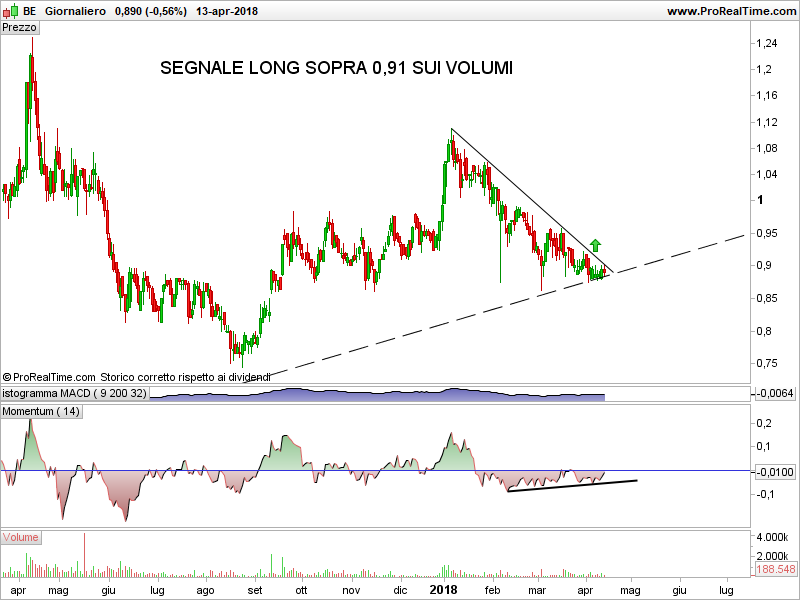This screenshot has width=800, height=600.
Task: Click the candlestick chart icon beside BE
Action: (11, 11)
